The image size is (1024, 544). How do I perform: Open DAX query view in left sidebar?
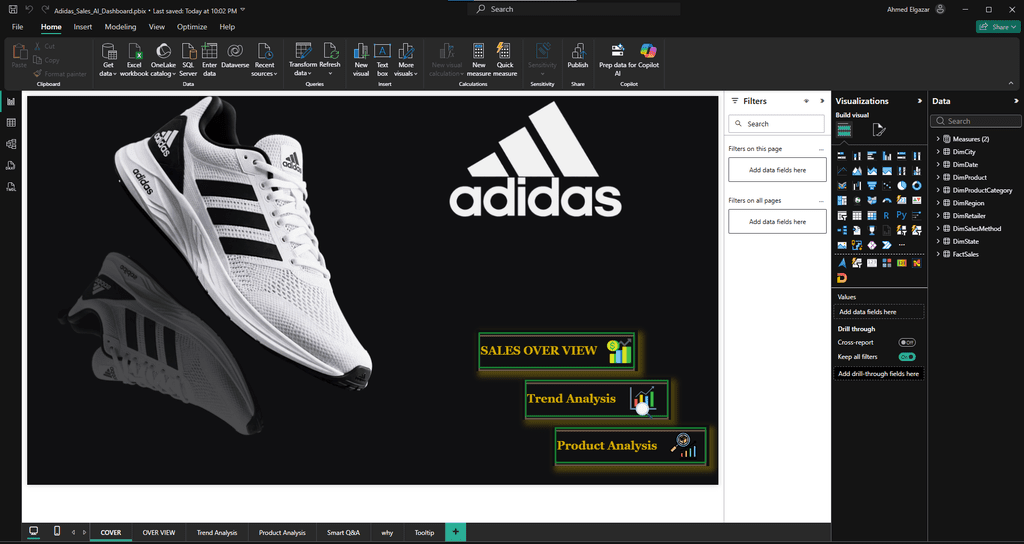pos(11,165)
